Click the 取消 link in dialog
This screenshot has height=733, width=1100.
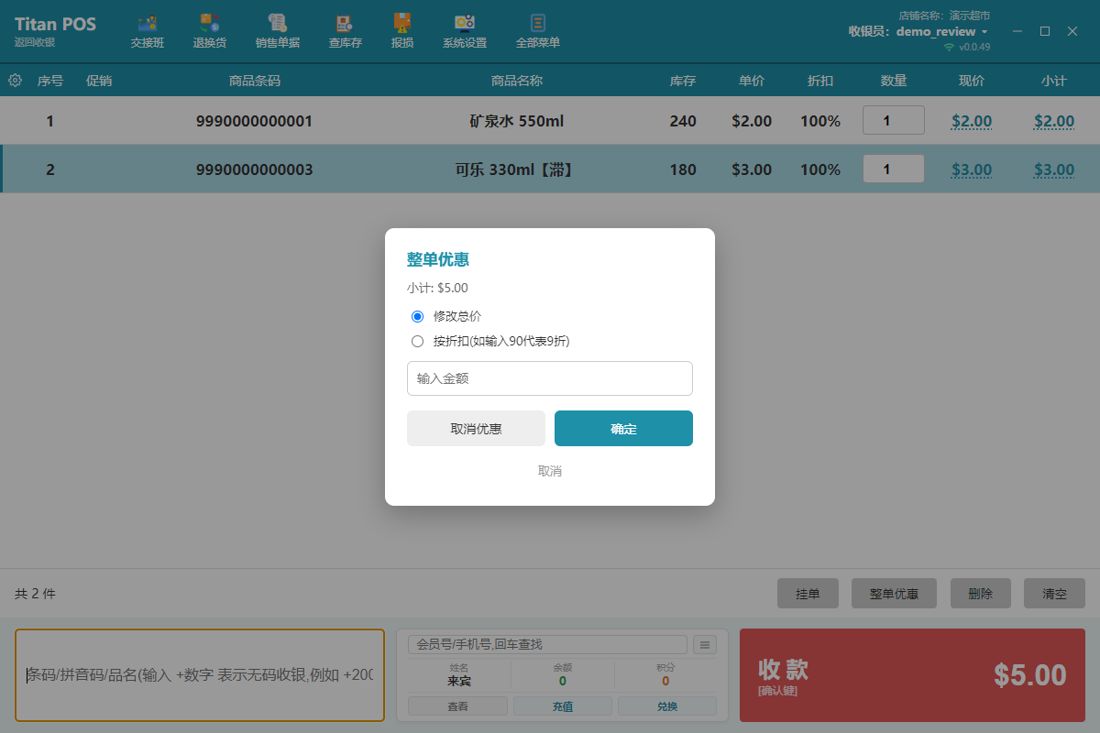click(549, 471)
